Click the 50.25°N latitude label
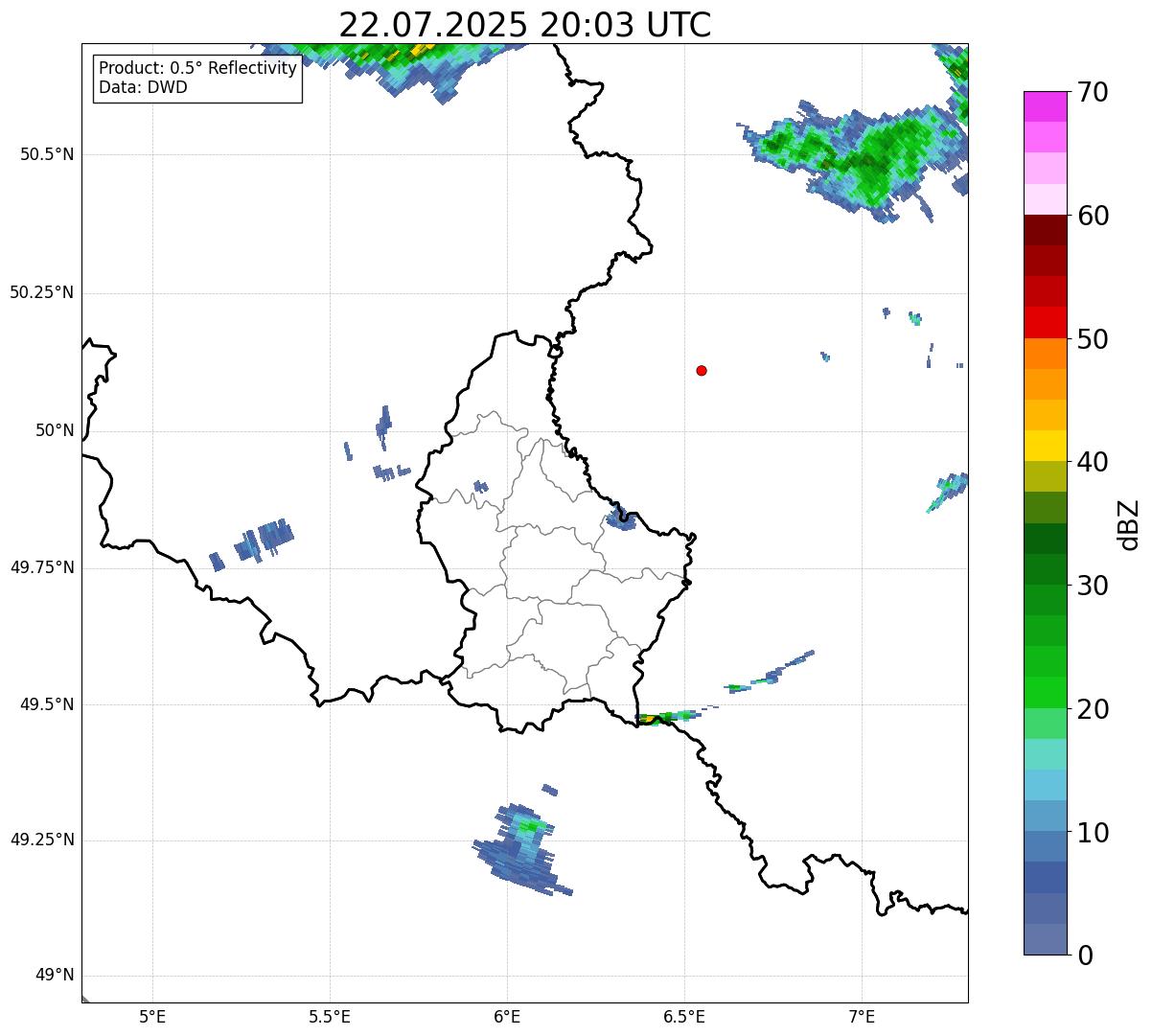Viewport: 1152px width, 1036px height. click(x=41, y=292)
